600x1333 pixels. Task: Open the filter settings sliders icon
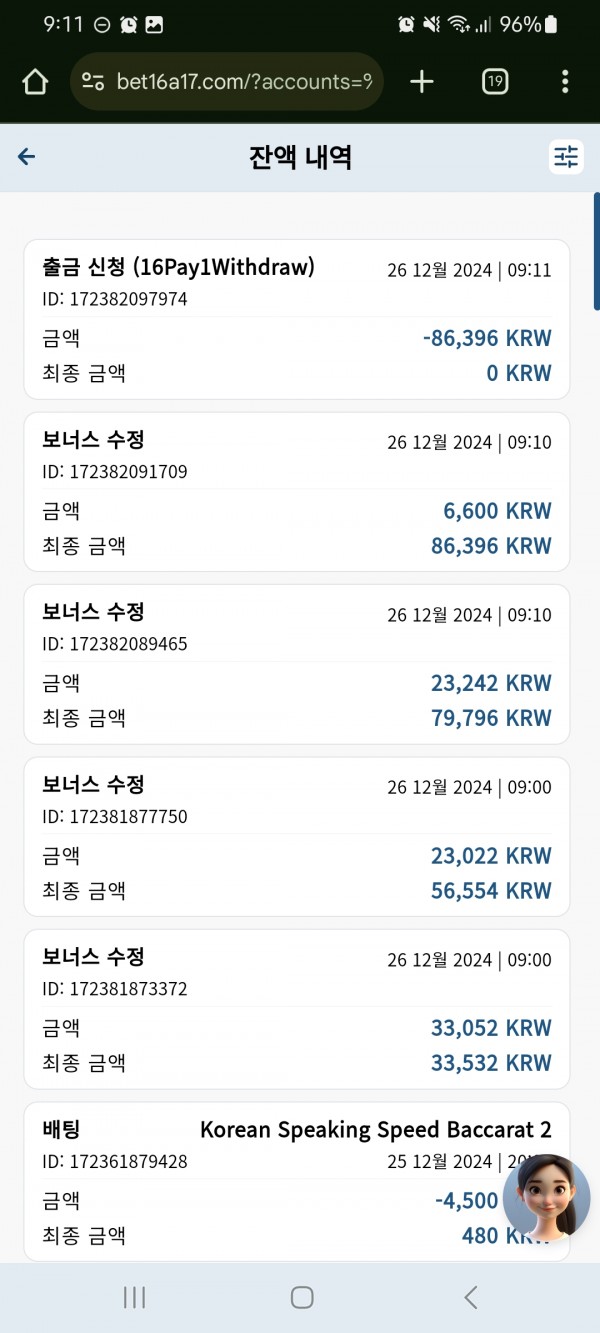566,157
